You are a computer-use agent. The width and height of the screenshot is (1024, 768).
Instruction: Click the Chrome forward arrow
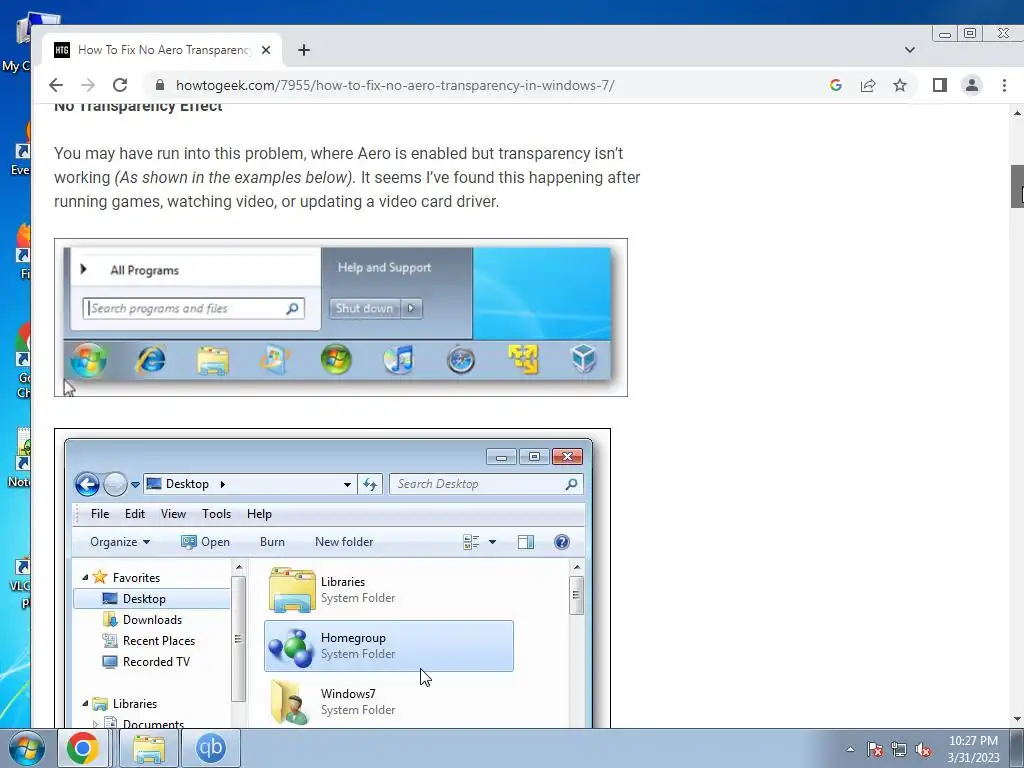click(x=88, y=85)
